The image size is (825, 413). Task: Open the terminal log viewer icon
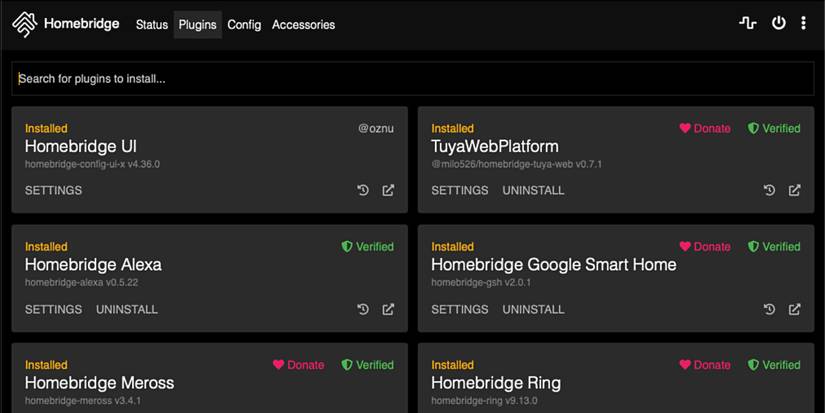point(748,23)
